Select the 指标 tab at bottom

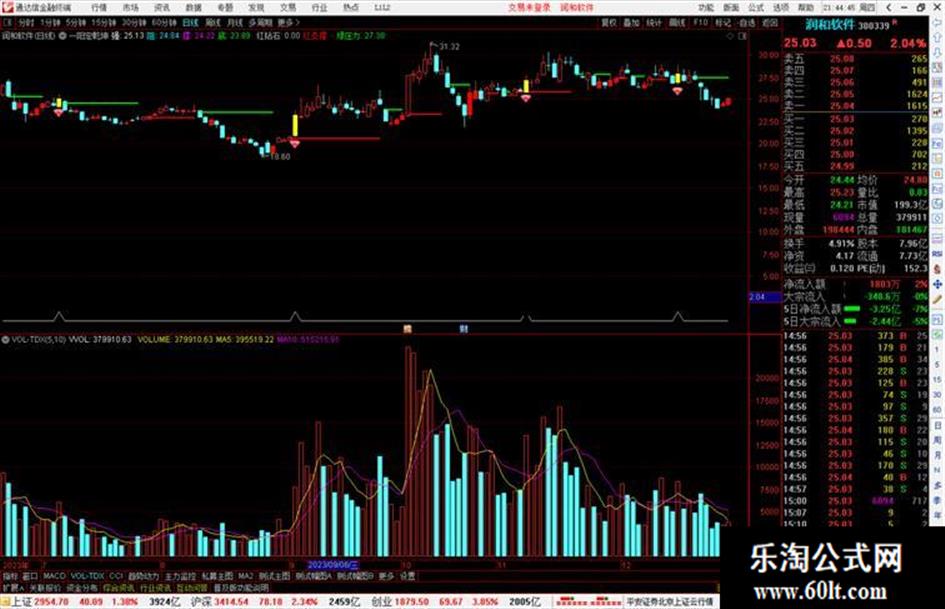(x=10, y=576)
